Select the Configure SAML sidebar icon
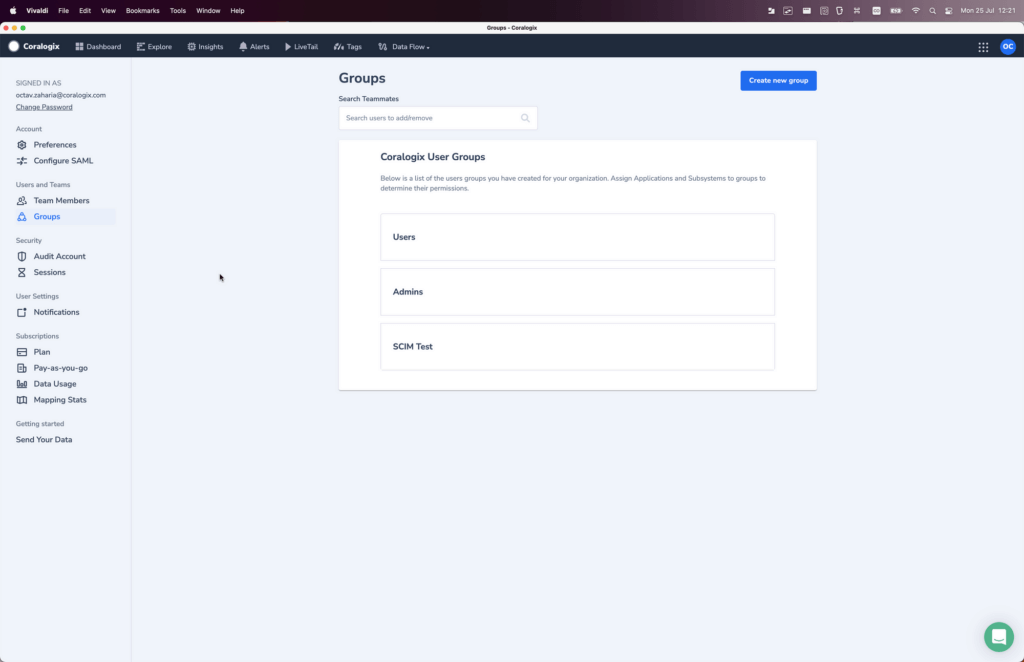The width and height of the screenshot is (1024, 662). pos(22,161)
